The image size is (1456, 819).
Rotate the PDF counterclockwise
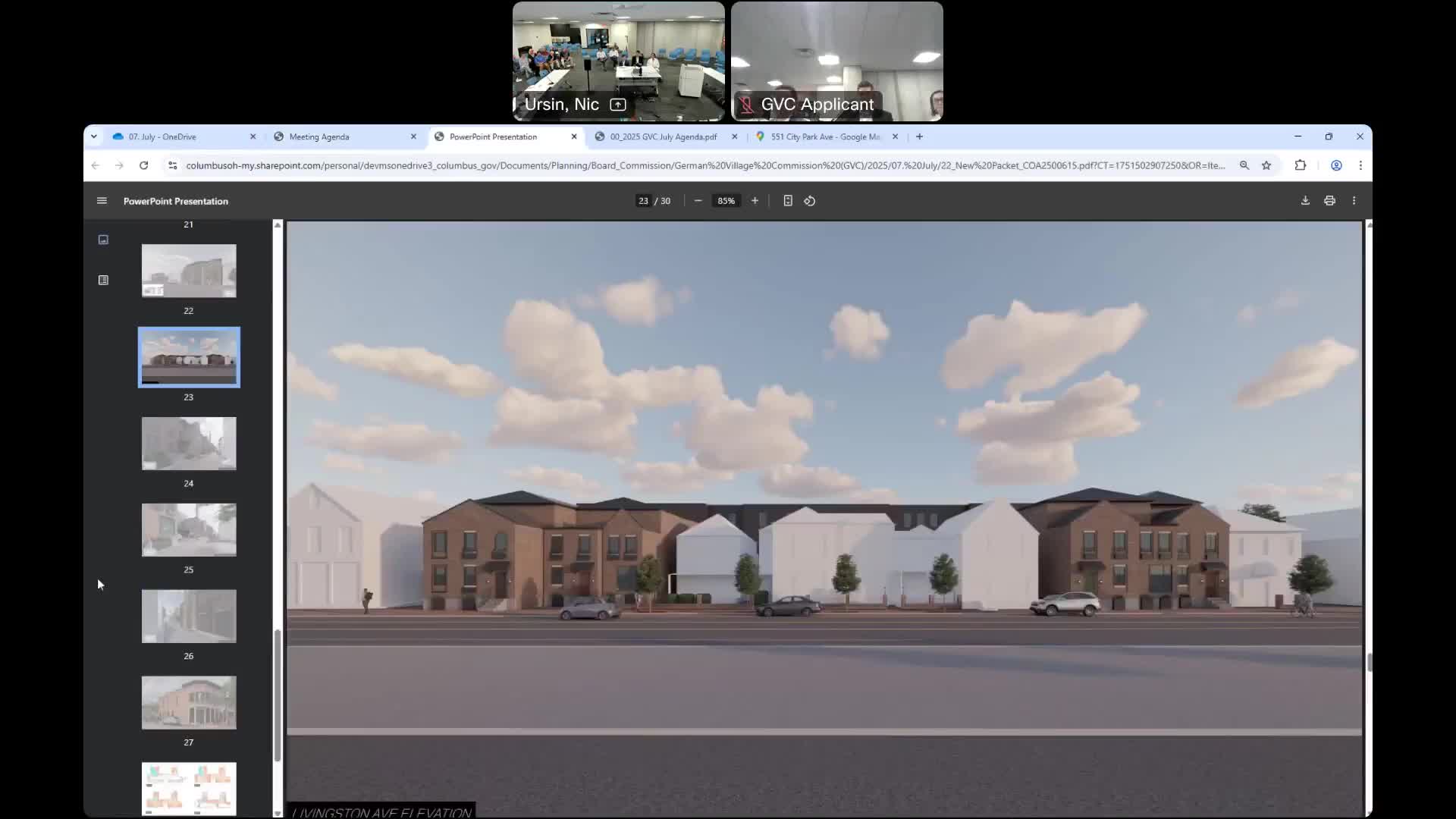click(810, 201)
